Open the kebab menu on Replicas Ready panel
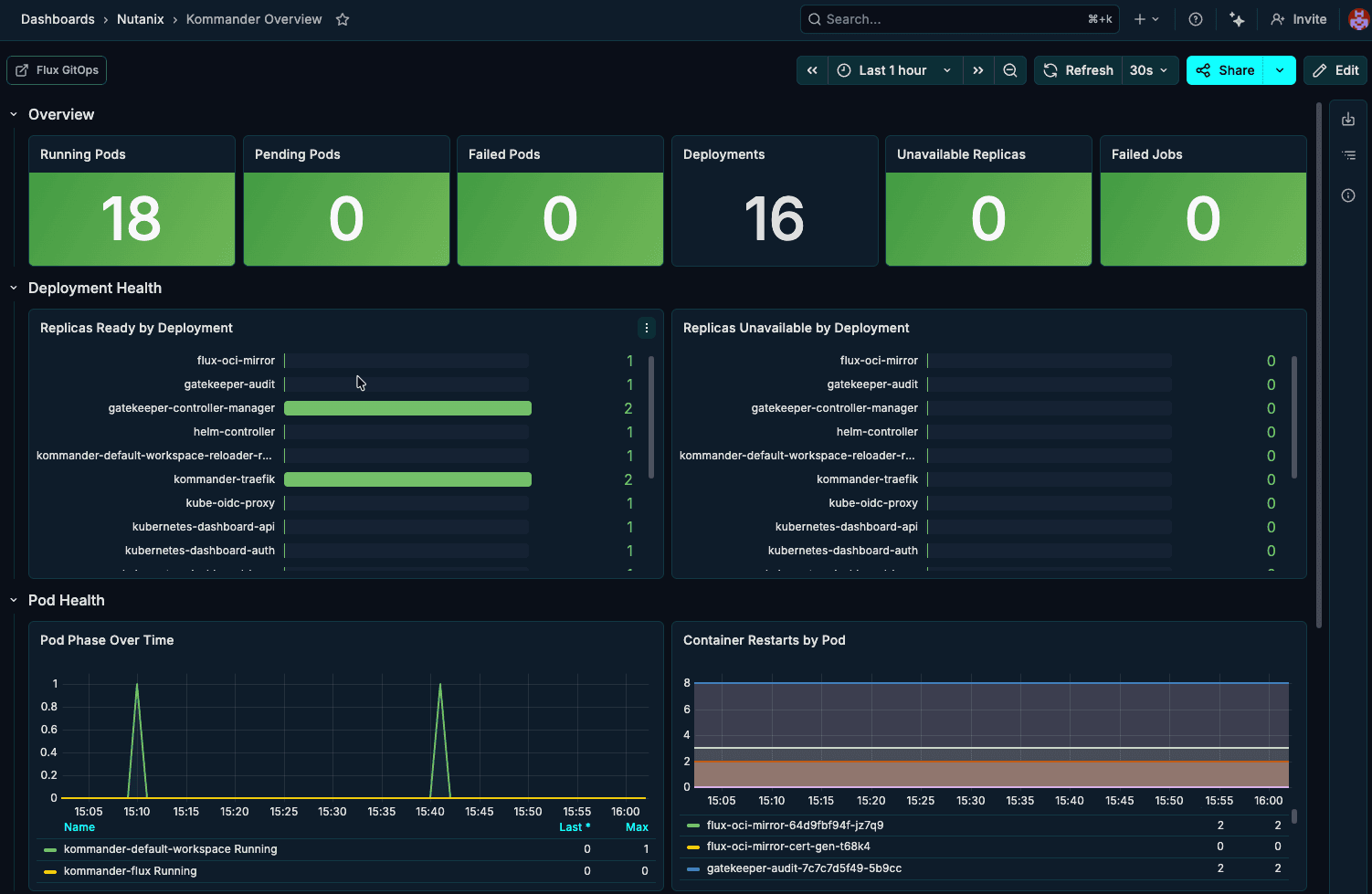The image size is (1372, 894). tap(647, 328)
